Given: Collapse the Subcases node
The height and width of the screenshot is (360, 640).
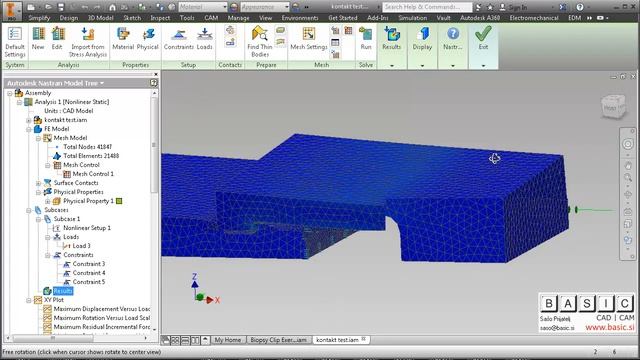Looking at the screenshot, I should 29,210.
